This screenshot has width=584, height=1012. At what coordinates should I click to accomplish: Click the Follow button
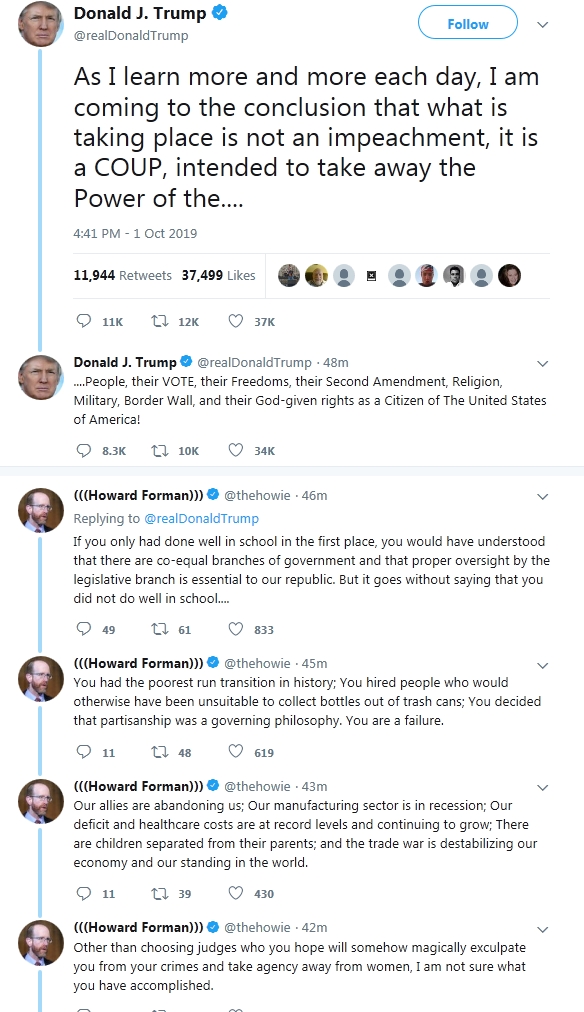coord(468,23)
